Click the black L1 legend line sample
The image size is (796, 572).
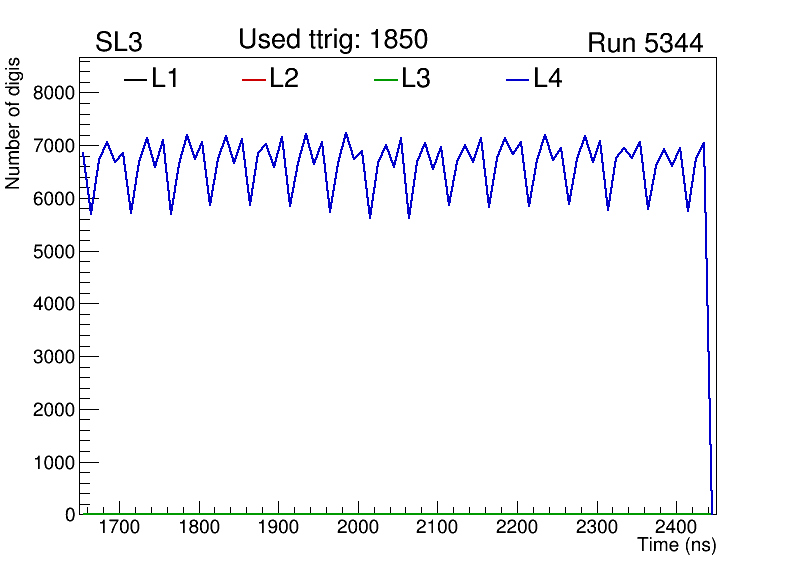click(x=134, y=80)
